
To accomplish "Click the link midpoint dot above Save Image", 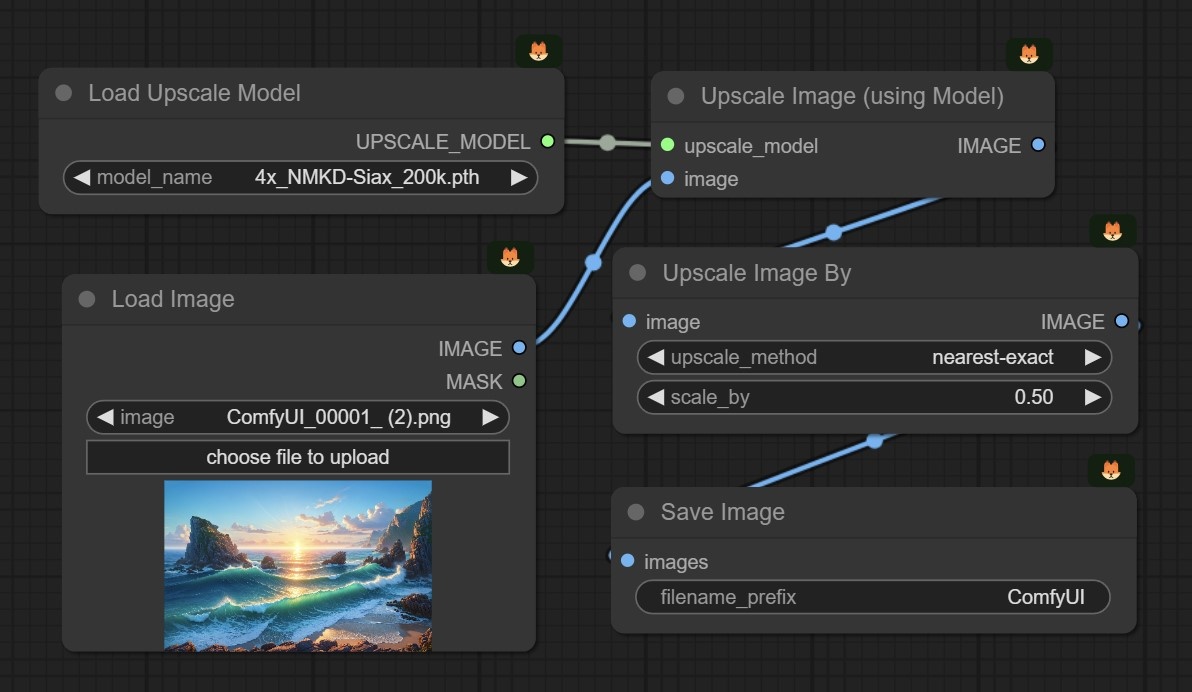I will tap(875, 440).
